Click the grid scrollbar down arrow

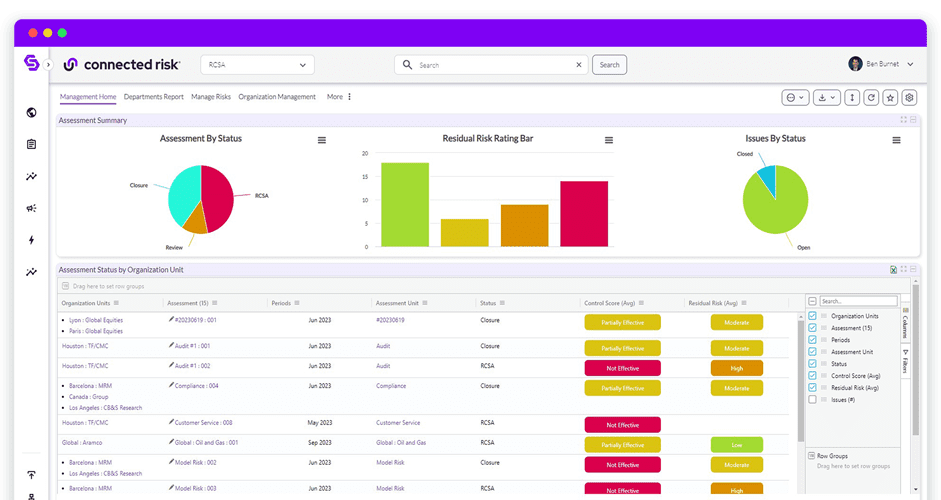pyautogui.click(x=916, y=489)
